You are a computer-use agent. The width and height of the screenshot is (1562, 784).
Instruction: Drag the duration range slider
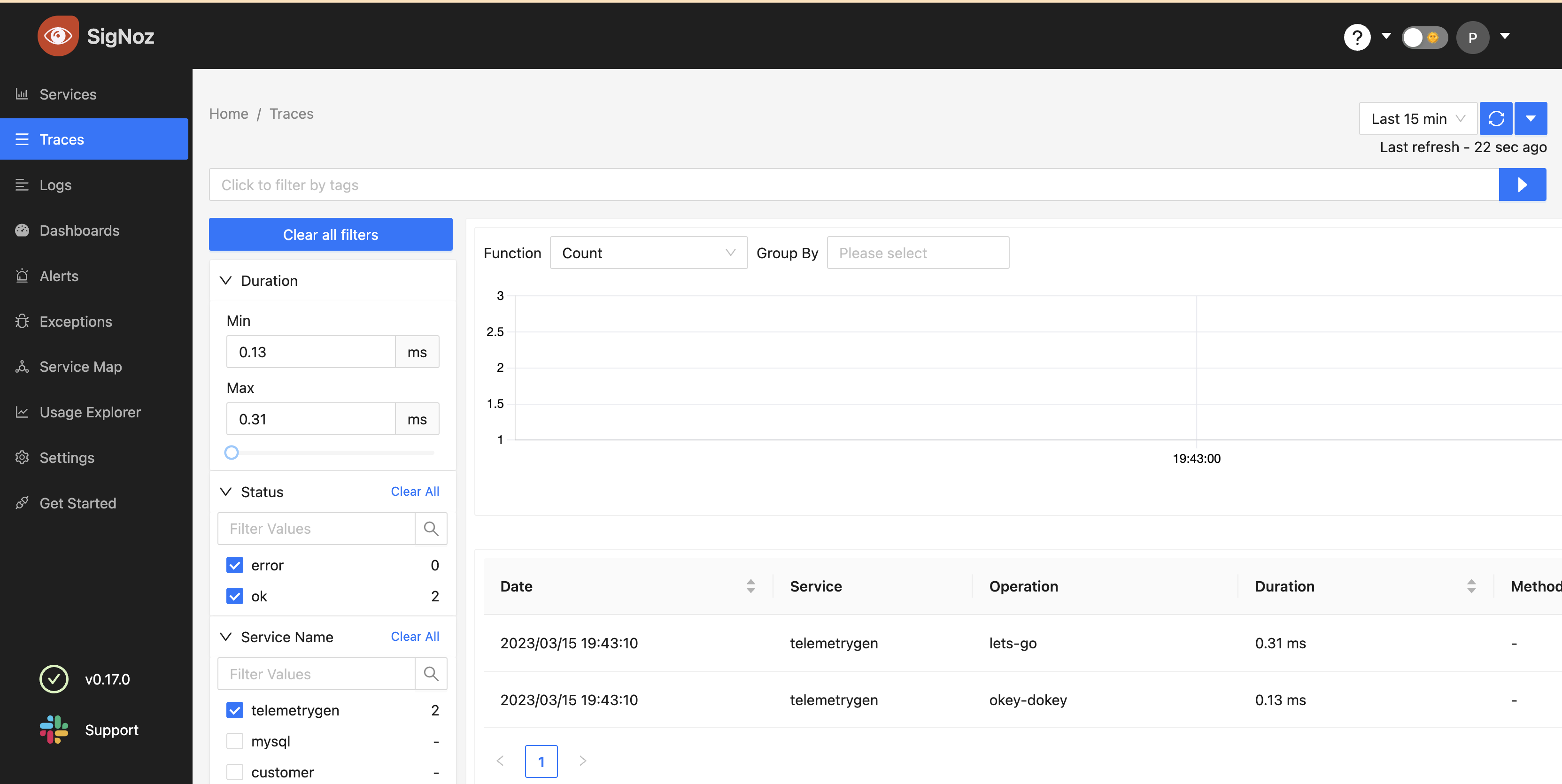point(232,453)
